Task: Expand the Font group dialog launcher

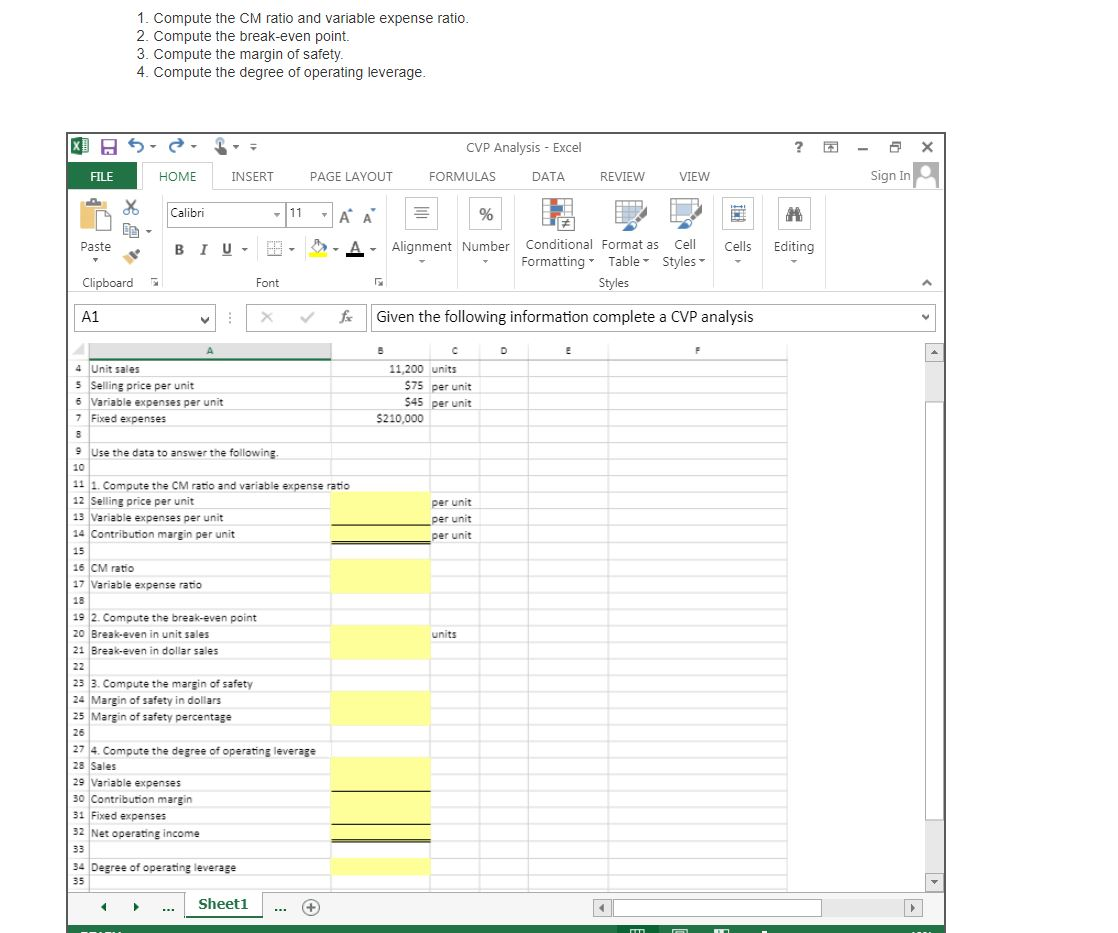Action: click(378, 283)
